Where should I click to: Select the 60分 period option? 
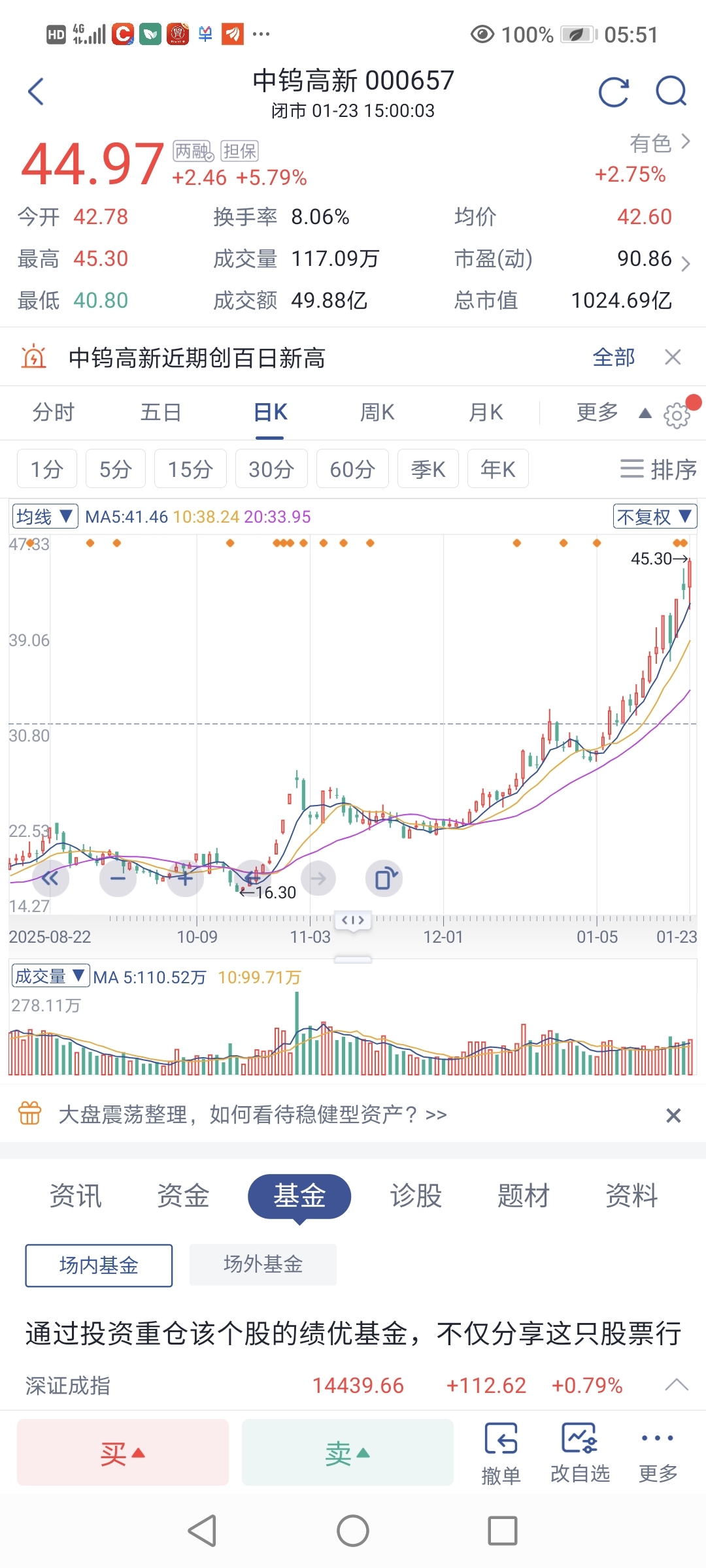tap(352, 468)
